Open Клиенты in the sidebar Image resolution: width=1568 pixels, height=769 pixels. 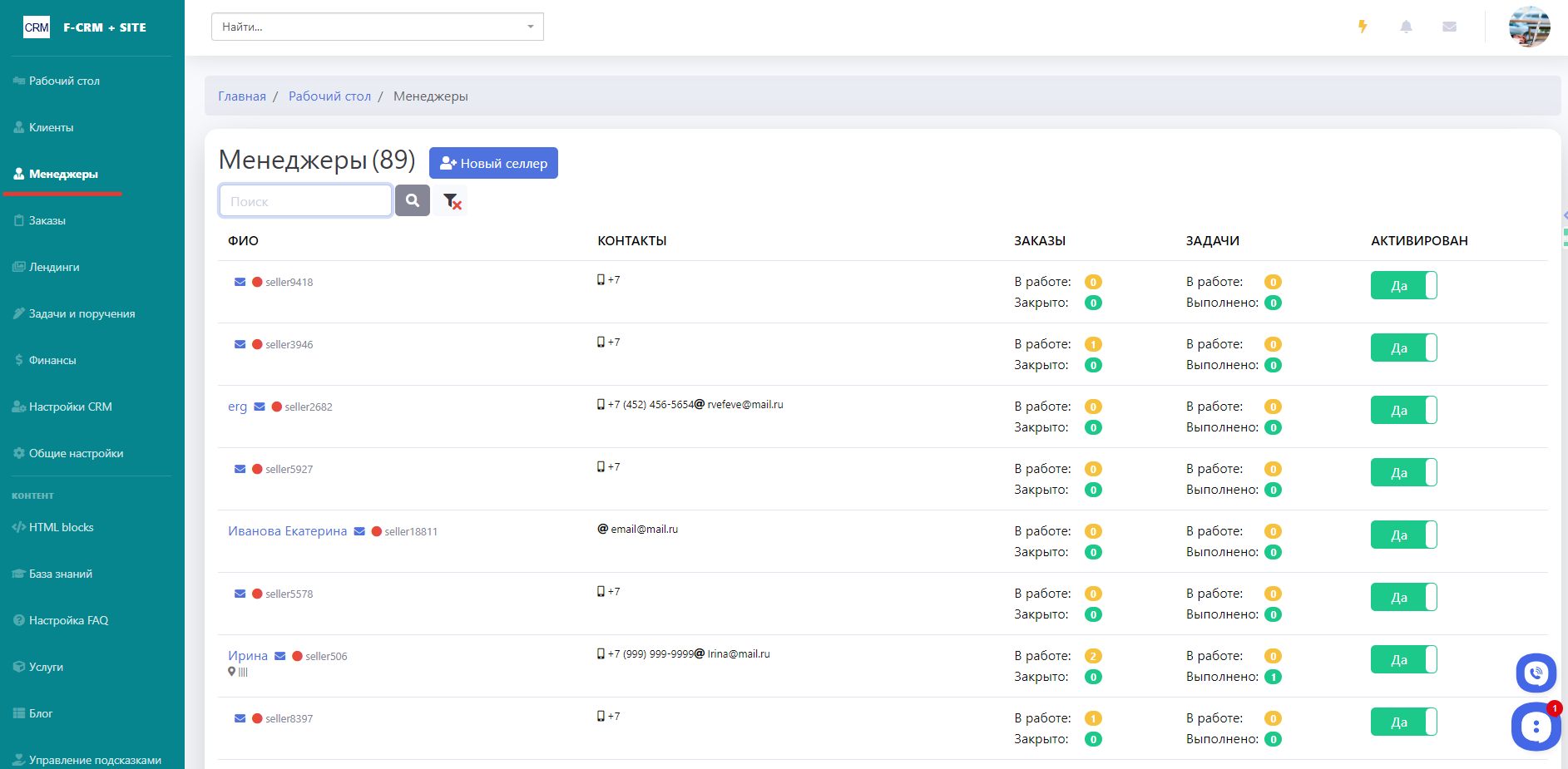[x=51, y=127]
